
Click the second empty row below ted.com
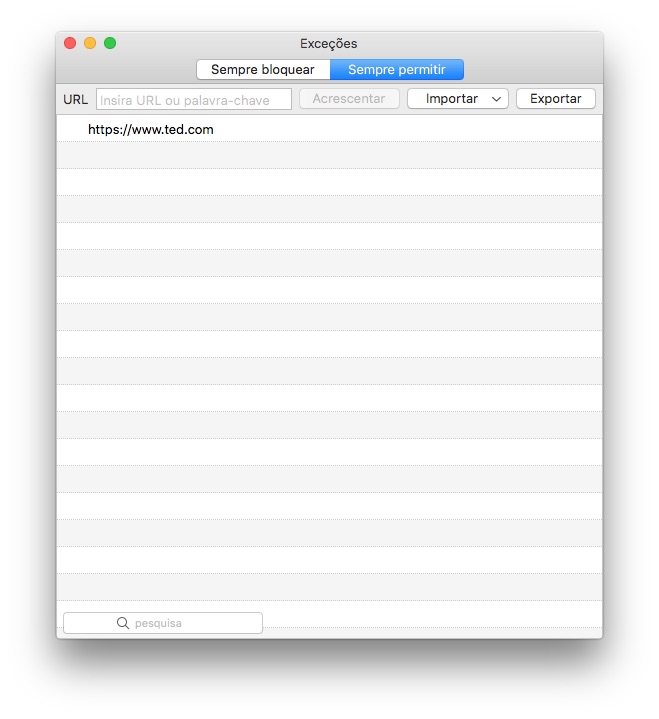(329, 182)
